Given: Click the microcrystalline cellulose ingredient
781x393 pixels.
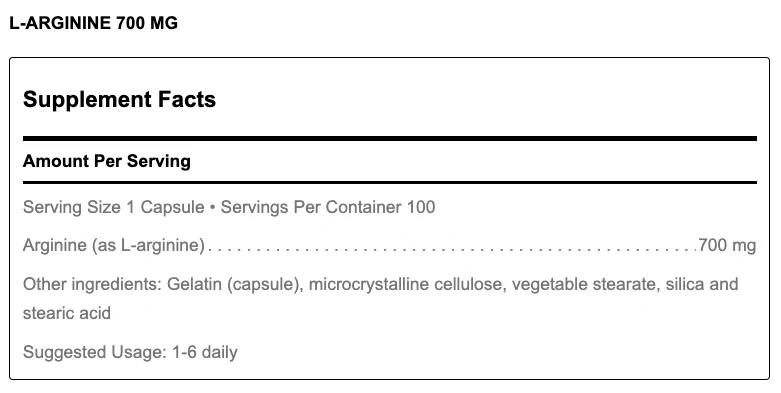Looking at the screenshot, I should coord(406,284).
